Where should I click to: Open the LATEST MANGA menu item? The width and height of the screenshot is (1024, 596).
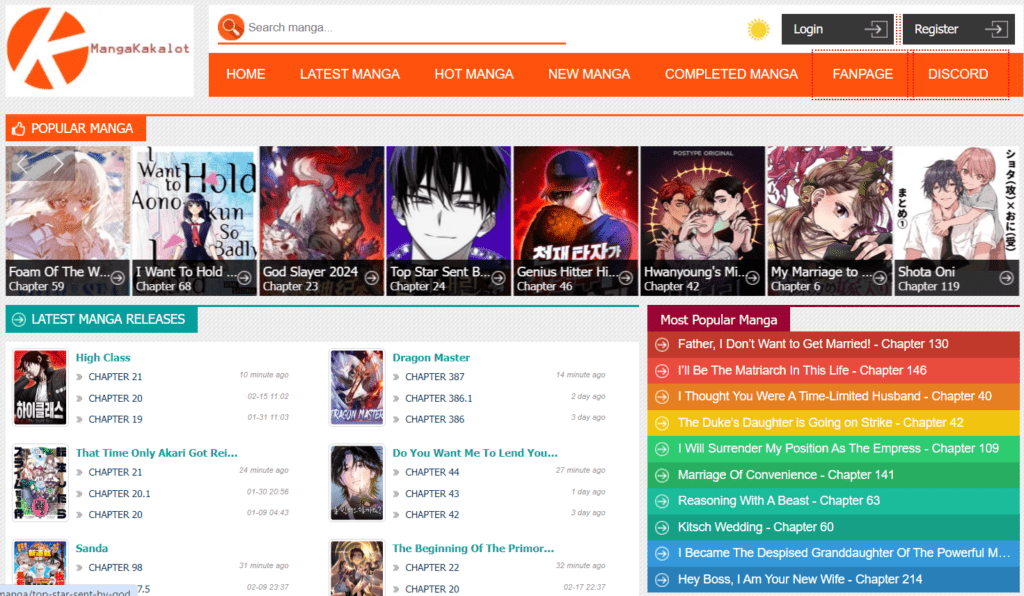pos(350,74)
